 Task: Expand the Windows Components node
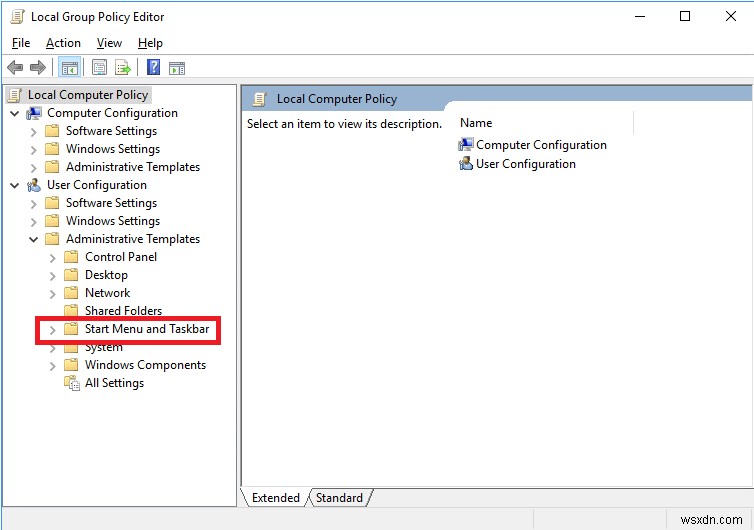[52, 366]
